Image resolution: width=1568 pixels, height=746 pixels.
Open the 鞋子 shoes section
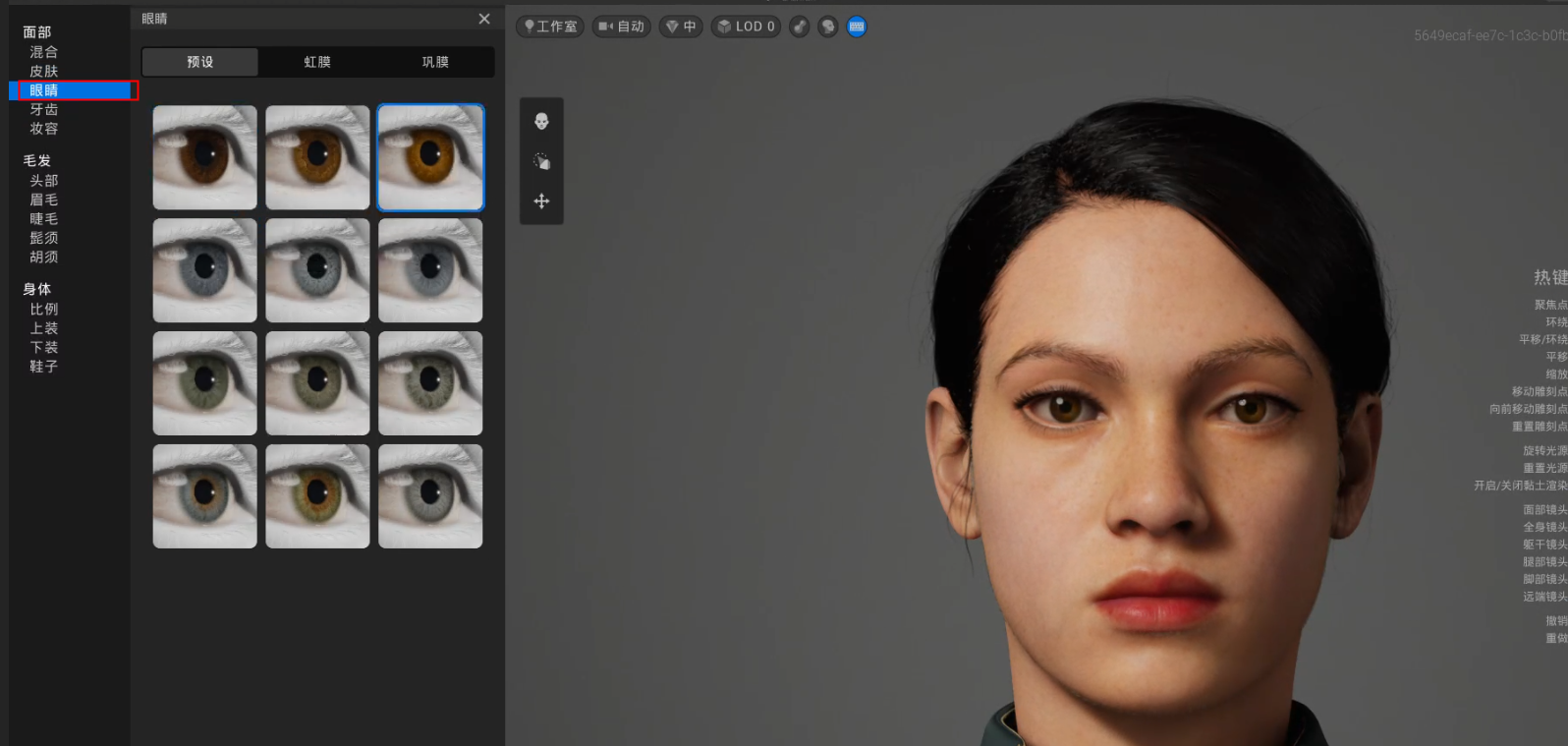point(43,366)
